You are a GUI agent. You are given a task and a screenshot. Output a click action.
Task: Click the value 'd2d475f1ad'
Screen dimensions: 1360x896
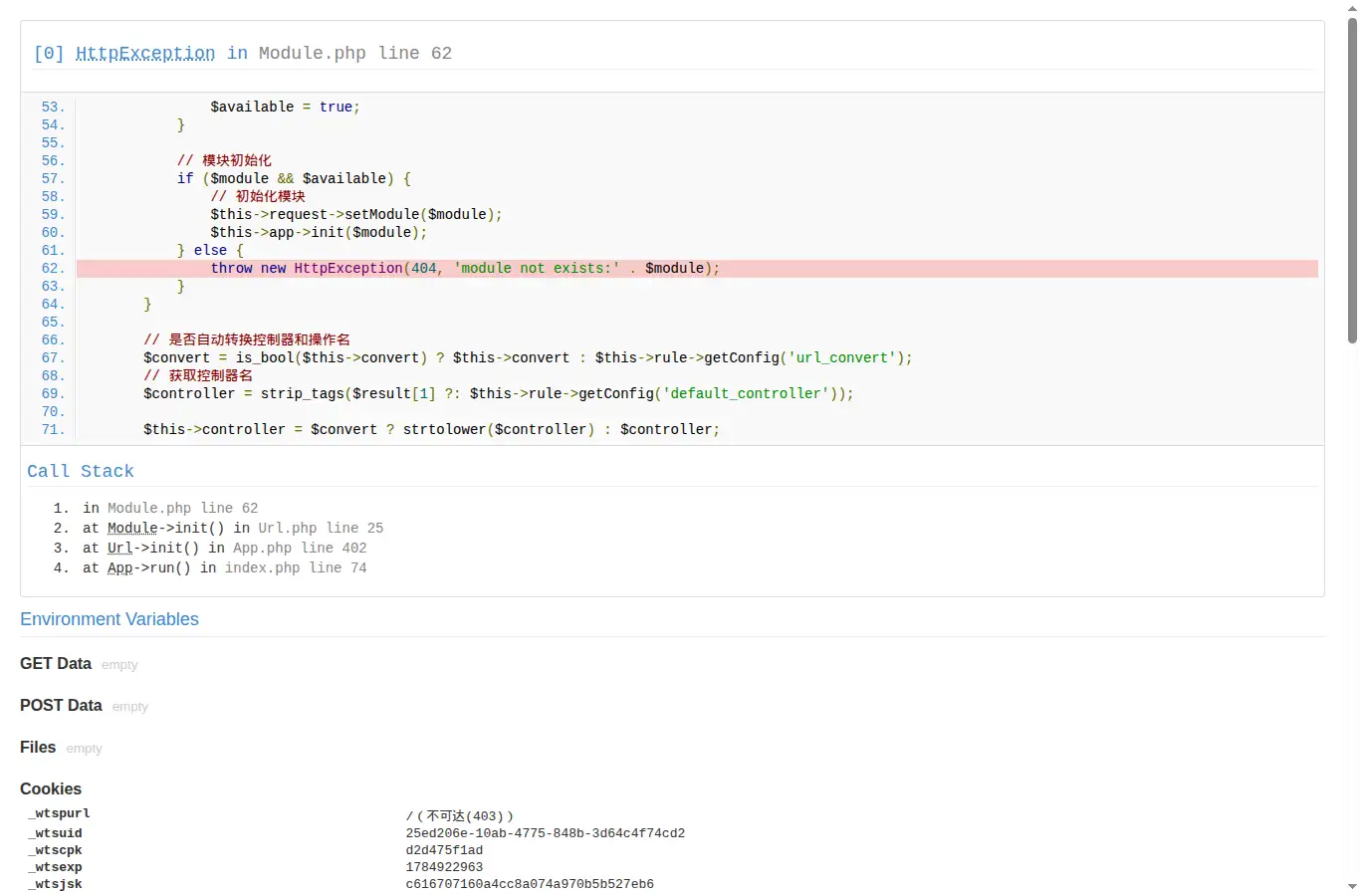pyautogui.click(x=444, y=850)
